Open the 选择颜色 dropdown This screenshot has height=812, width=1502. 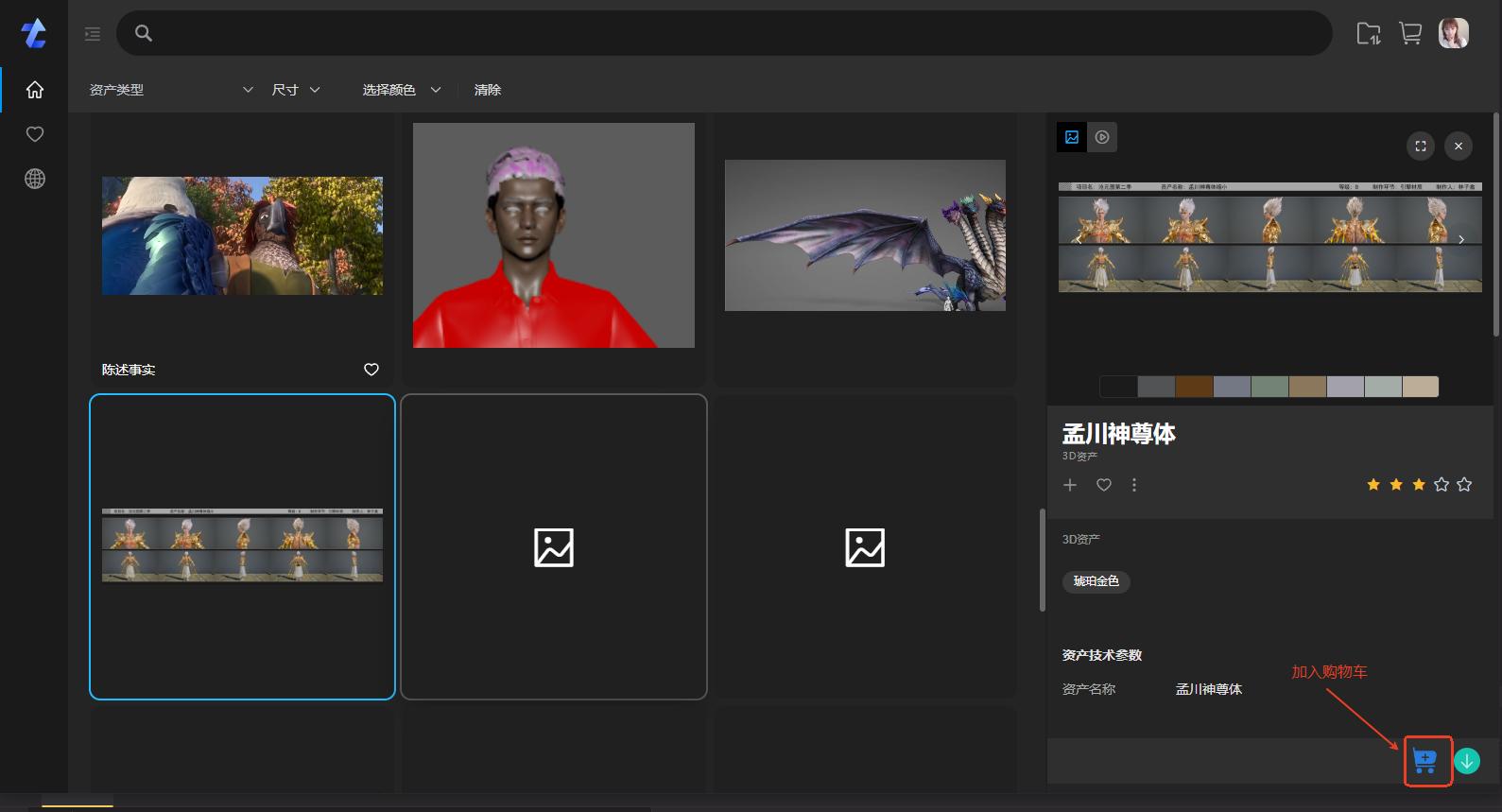tap(401, 90)
